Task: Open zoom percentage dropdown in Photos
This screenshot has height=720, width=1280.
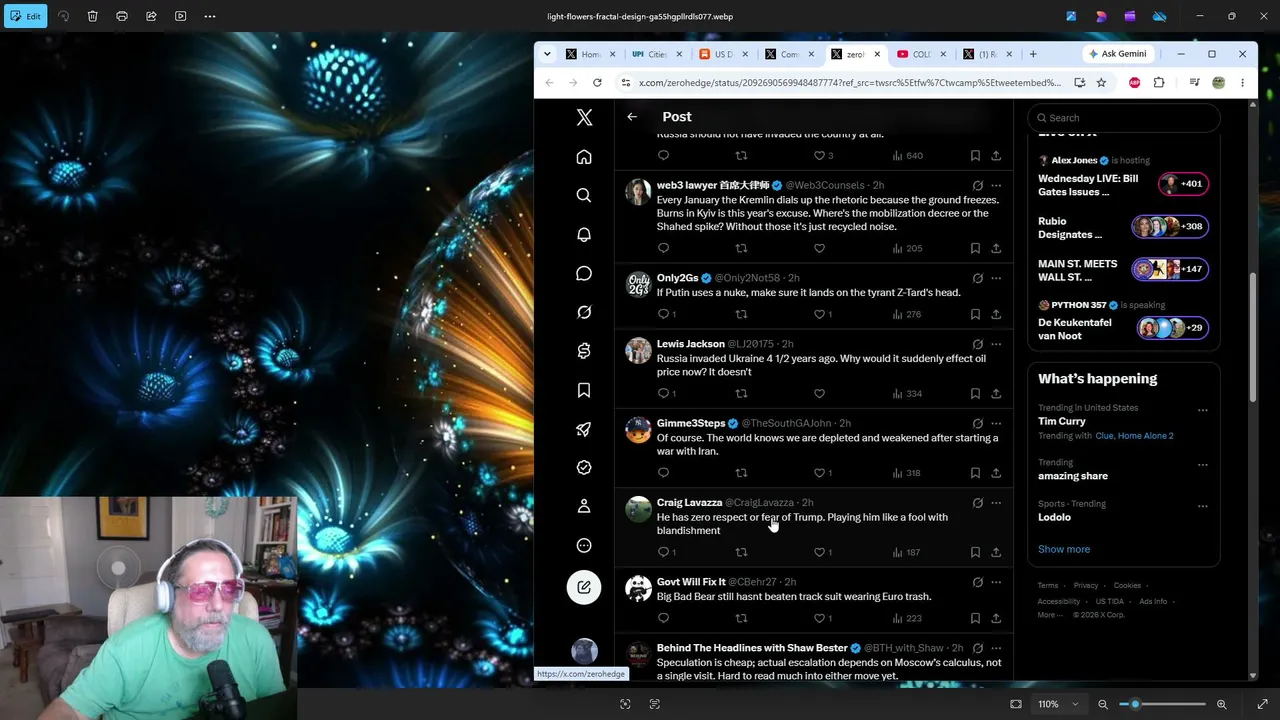Action: point(1057,704)
